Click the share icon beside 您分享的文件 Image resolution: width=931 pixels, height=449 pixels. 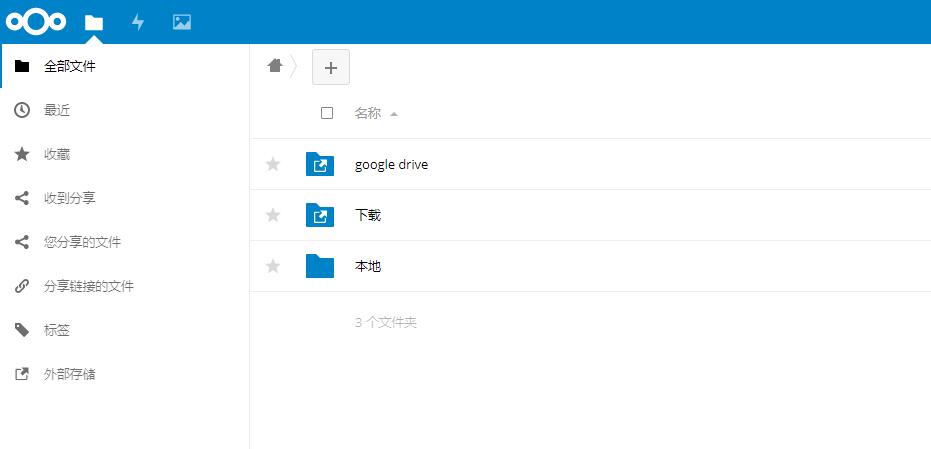[x=22, y=242]
